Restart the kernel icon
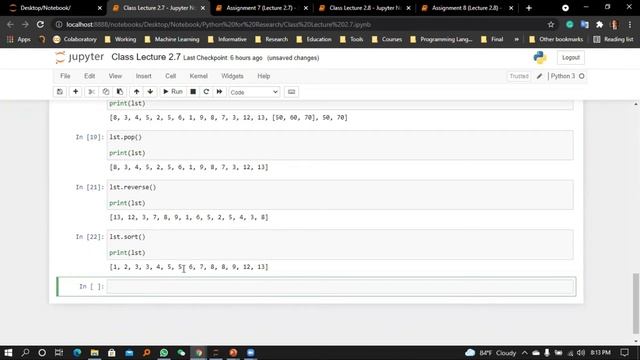 [206, 92]
